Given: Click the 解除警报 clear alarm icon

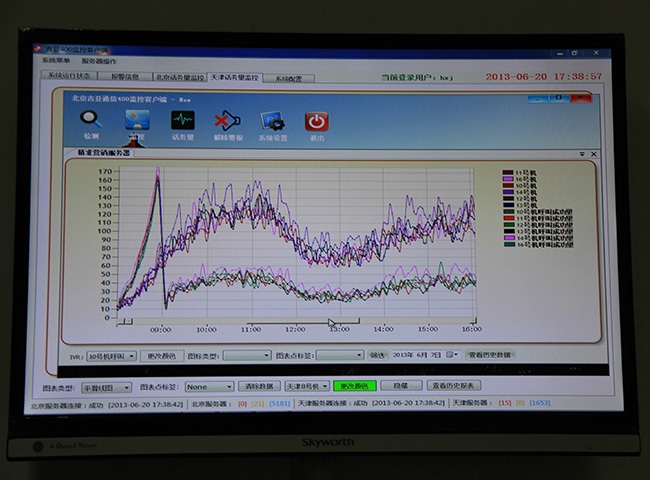Looking at the screenshot, I should (x=228, y=122).
